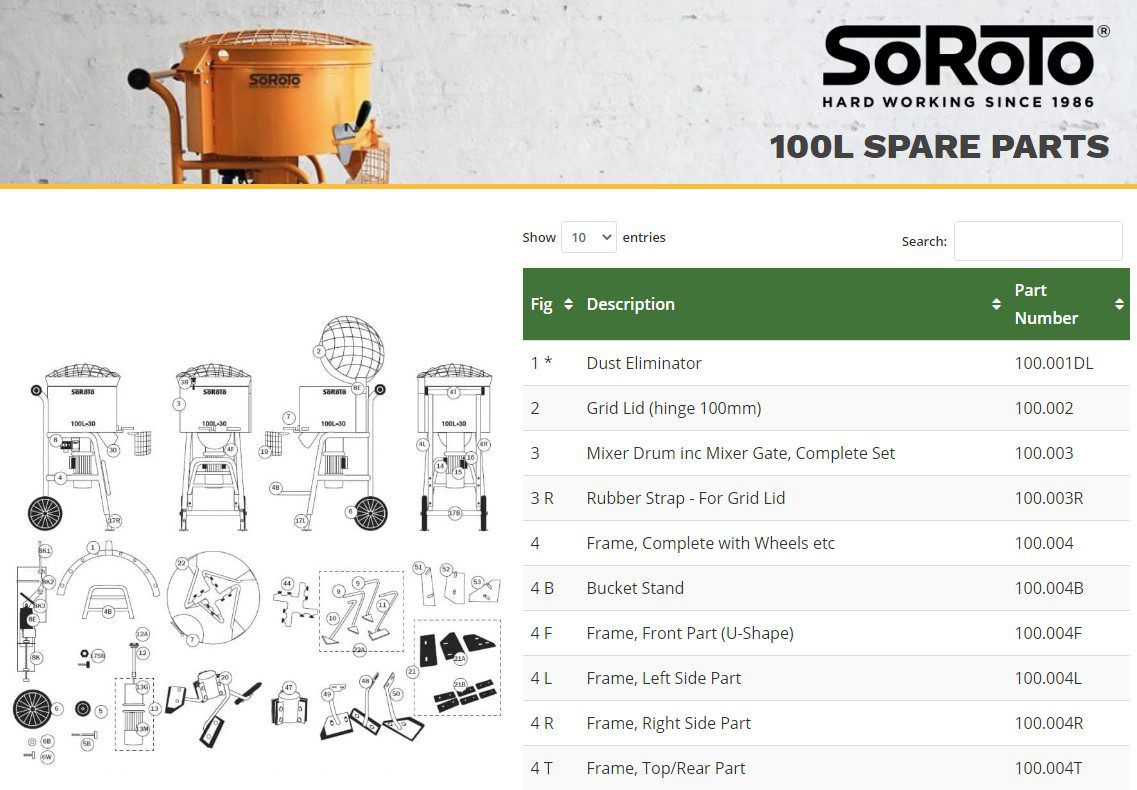Screen dimensions: 1137x790
Task: Click the SoRoTo logo in the banner
Action: tap(965, 67)
